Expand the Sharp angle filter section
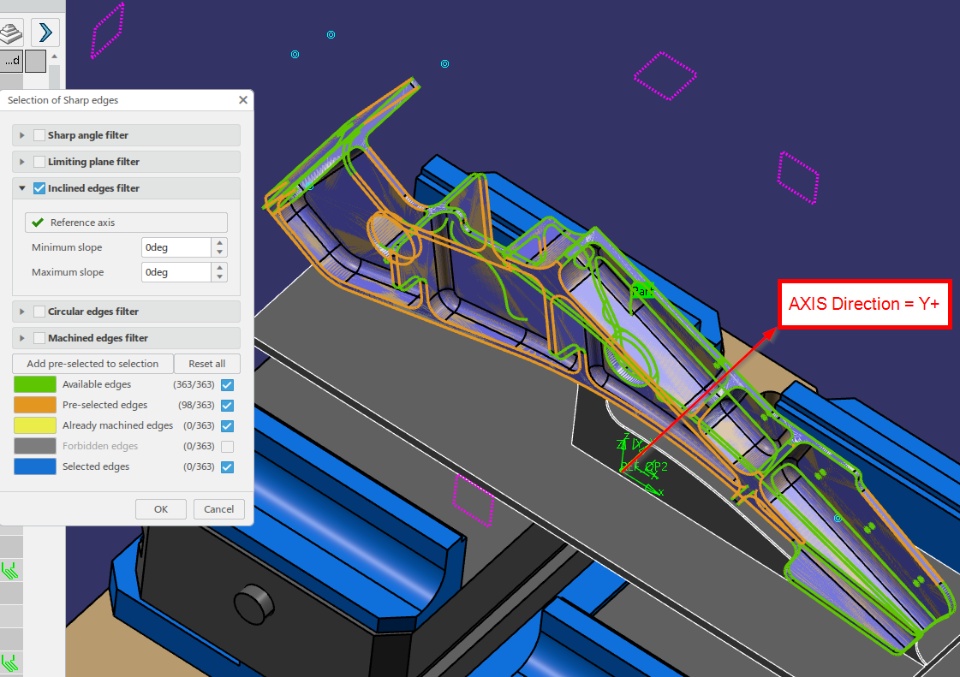The image size is (960, 677). 22,135
